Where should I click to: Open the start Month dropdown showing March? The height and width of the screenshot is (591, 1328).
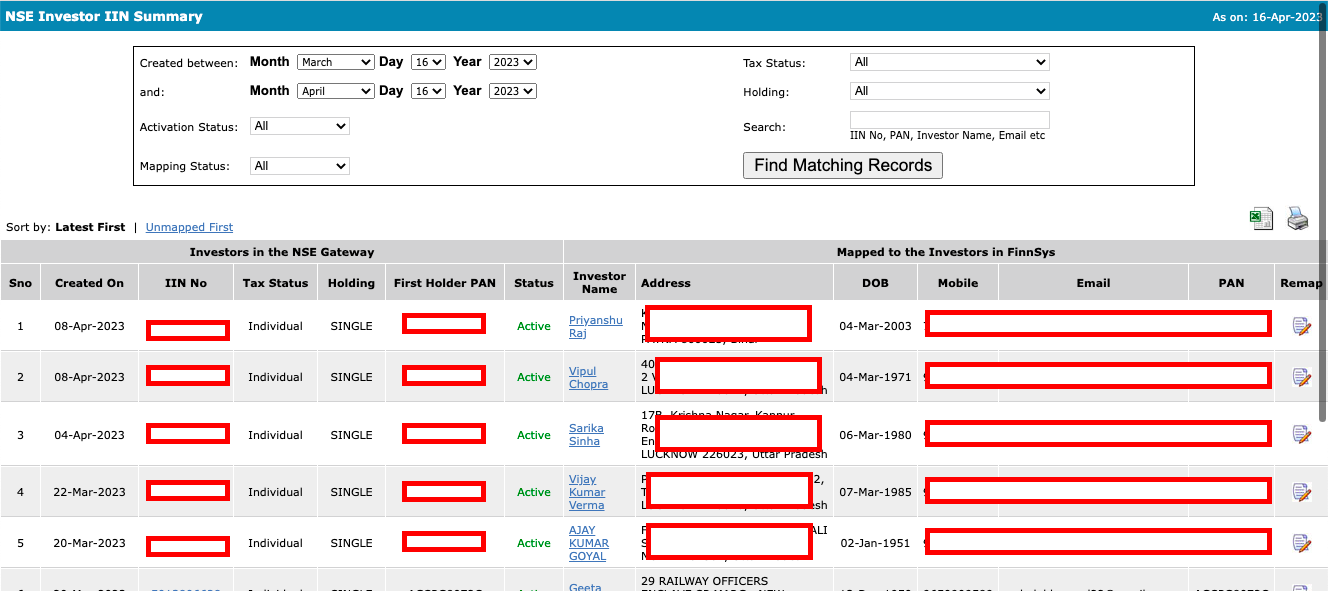point(335,62)
